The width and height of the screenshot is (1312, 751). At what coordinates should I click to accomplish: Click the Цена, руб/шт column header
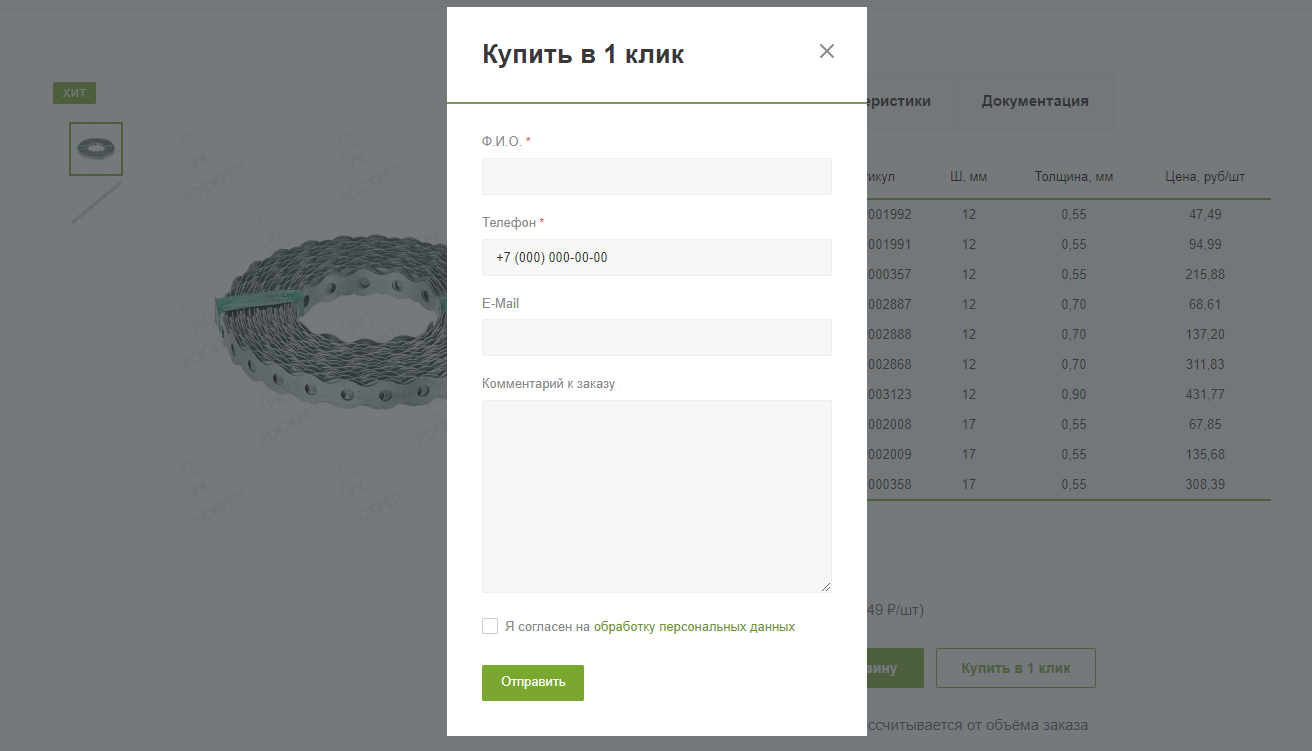click(1204, 177)
